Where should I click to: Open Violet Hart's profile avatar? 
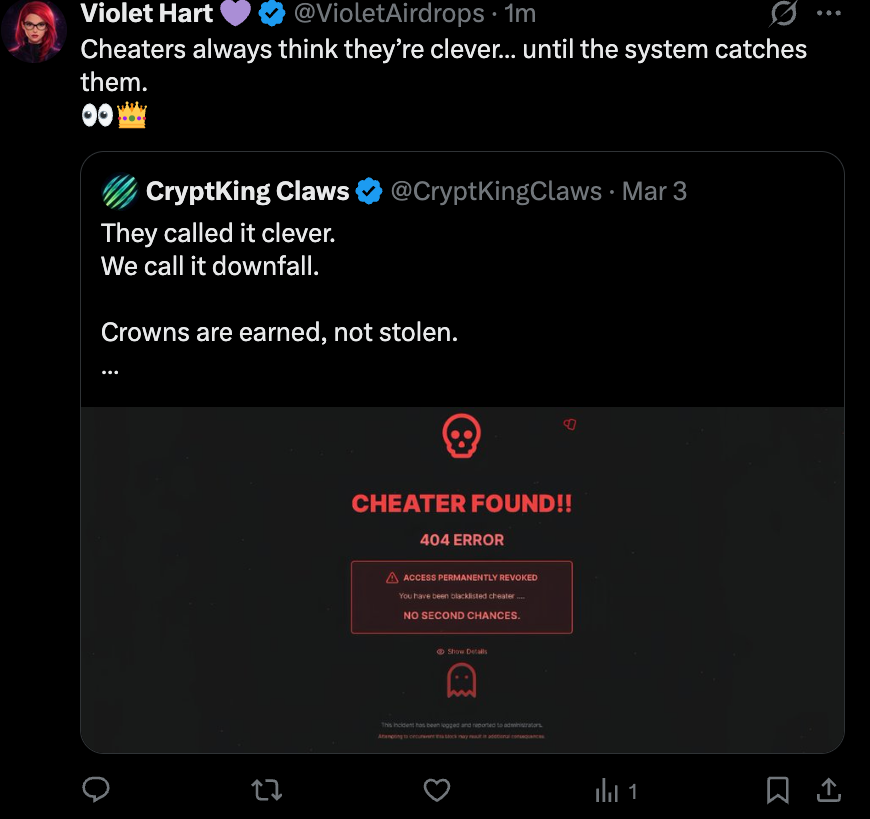[34, 31]
